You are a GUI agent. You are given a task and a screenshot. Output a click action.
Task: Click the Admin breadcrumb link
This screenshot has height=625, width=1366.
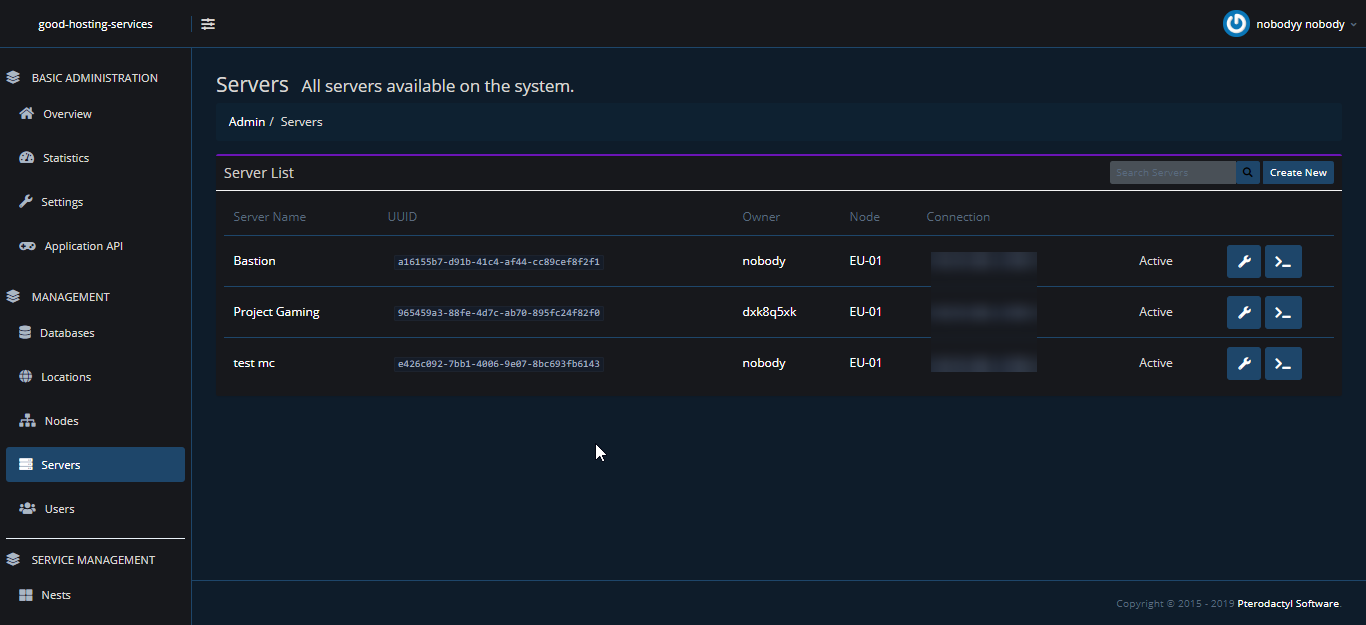(x=247, y=122)
